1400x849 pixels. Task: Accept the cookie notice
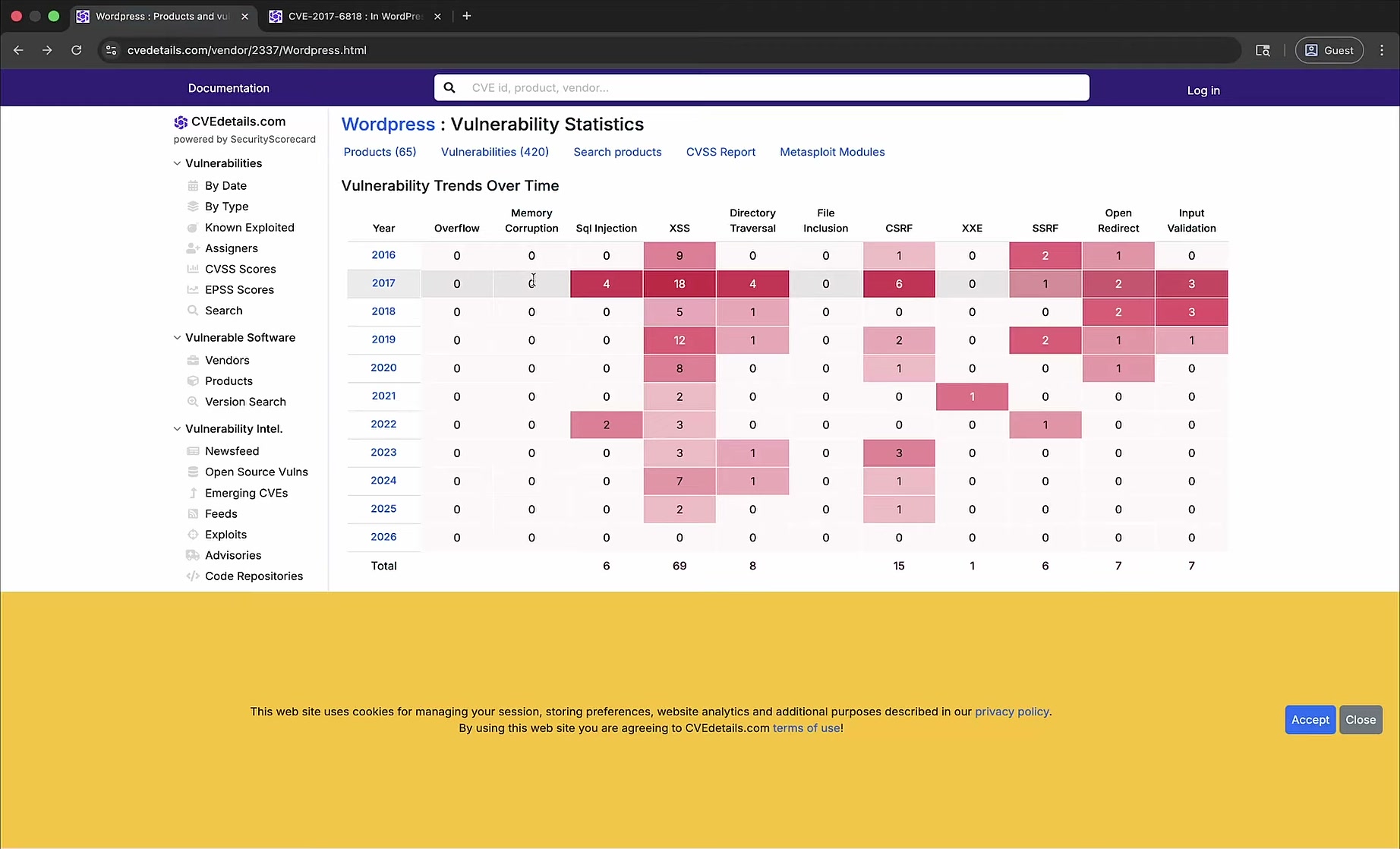pos(1310,720)
